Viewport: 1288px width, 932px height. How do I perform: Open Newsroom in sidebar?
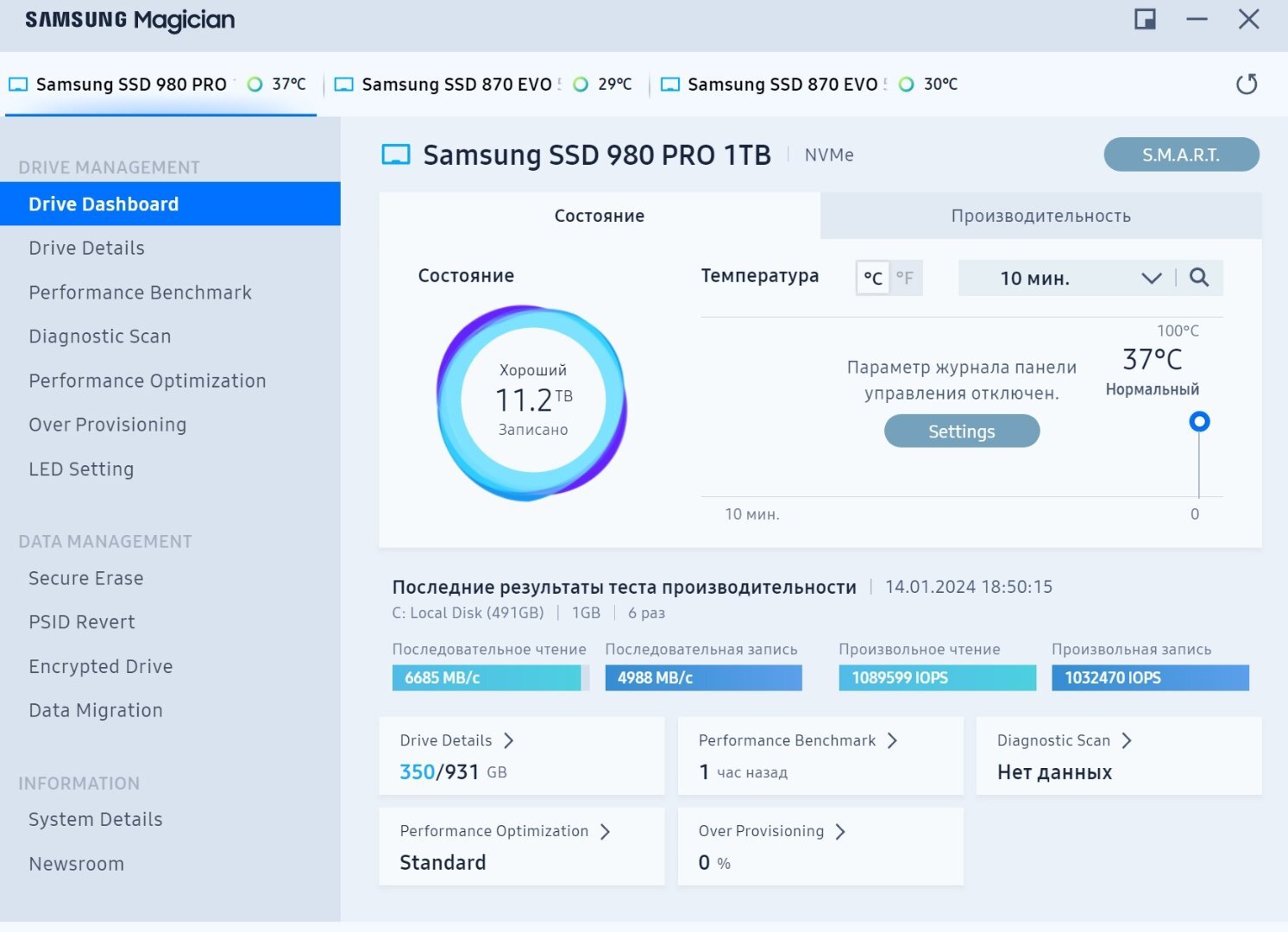point(77,864)
